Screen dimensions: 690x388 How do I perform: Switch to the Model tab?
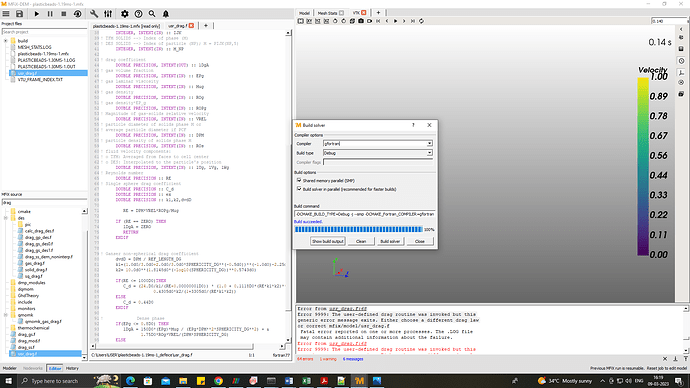coord(304,13)
